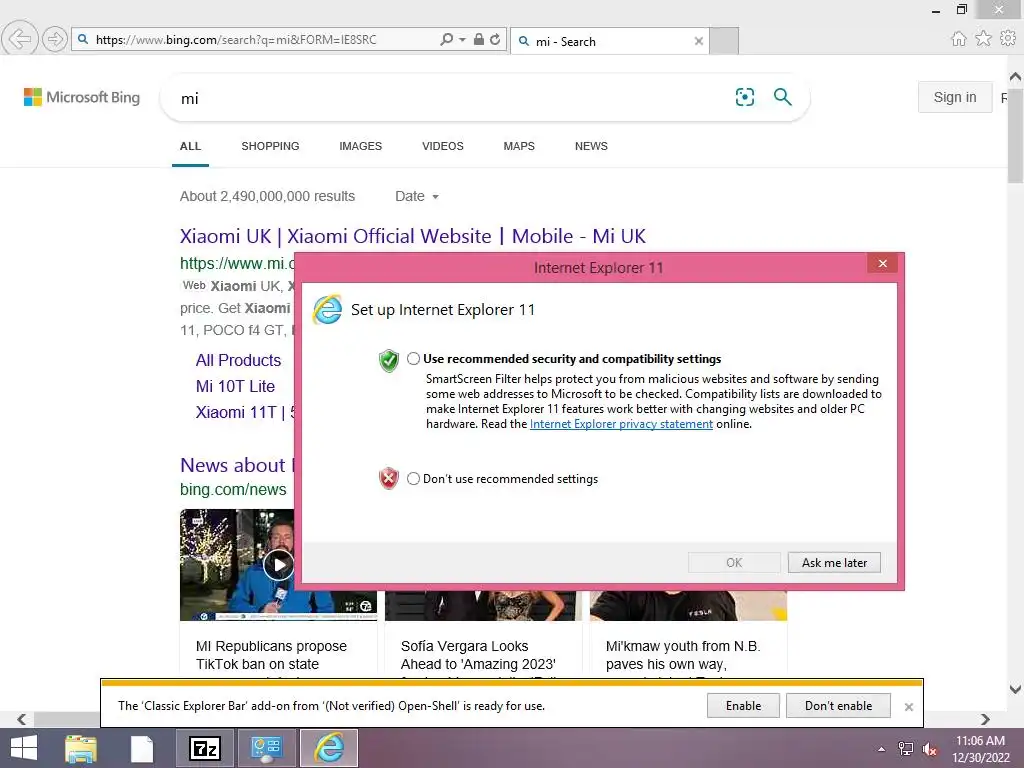Click the horizontal scrollbar right arrow

click(x=985, y=719)
